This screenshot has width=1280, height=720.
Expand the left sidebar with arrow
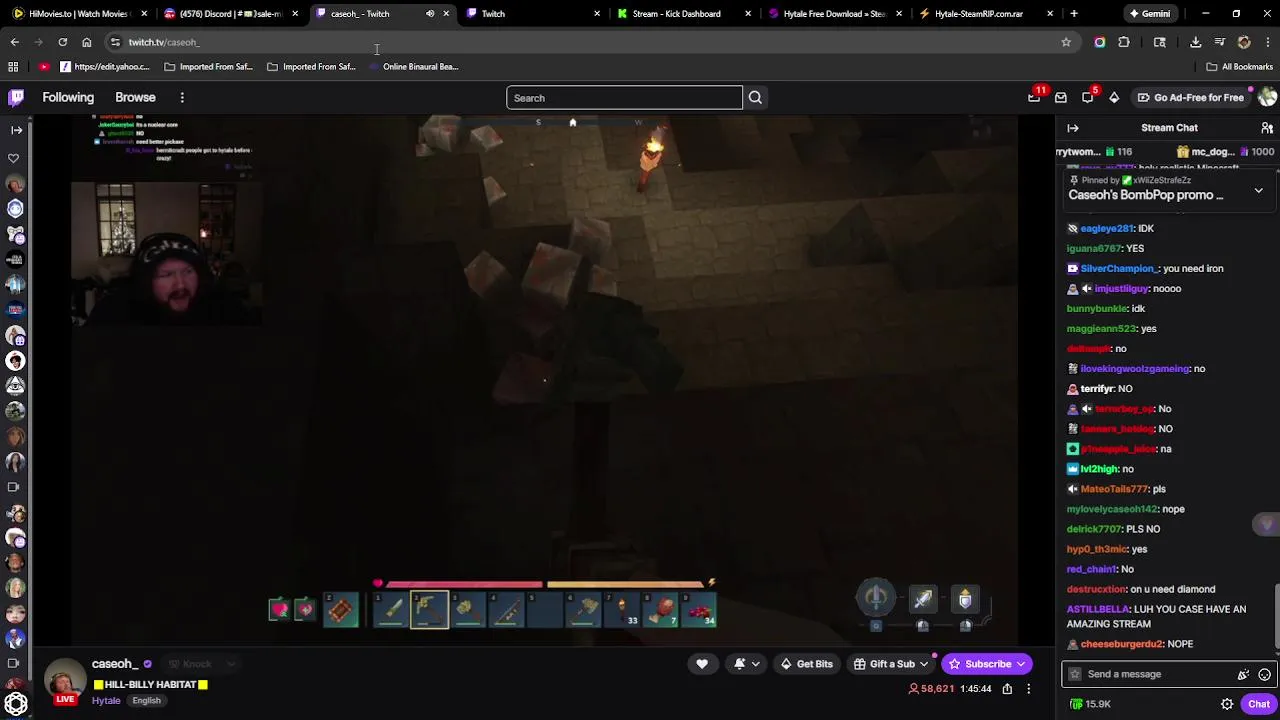coord(16,130)
